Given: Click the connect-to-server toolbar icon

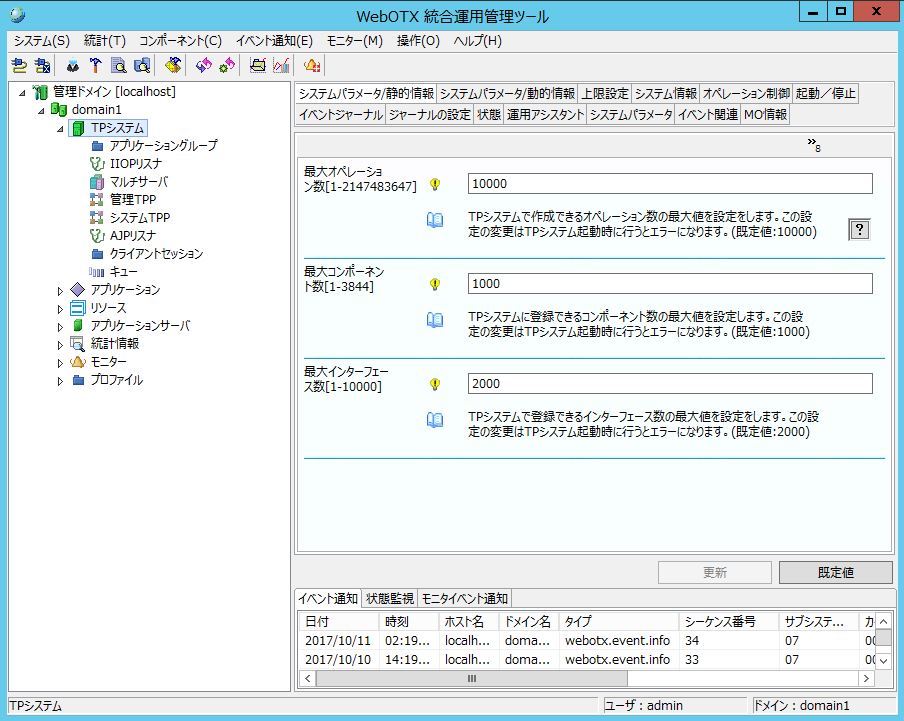Looking at the screenshot, I should pyautogui.click(x=19, y=66).
